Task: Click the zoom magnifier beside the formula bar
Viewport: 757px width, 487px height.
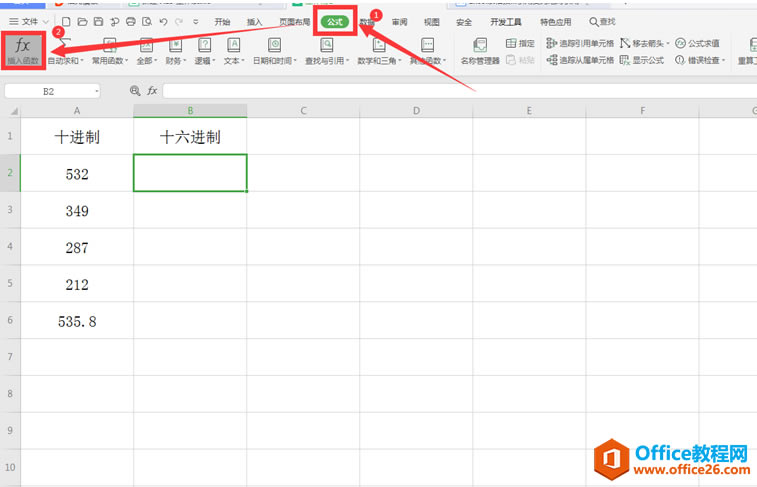Action: pos(135,91)
